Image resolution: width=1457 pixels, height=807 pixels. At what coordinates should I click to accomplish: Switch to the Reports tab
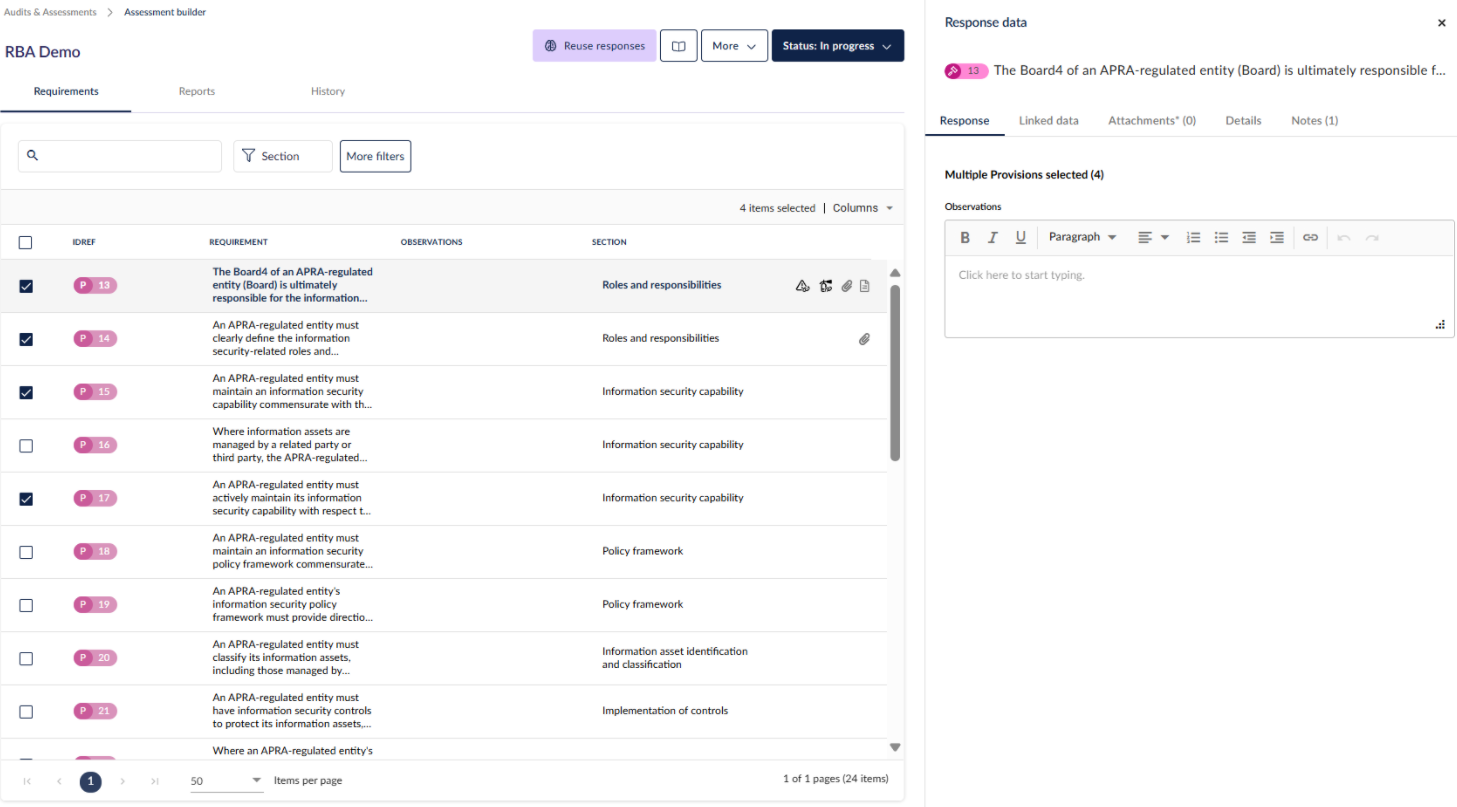pos(197,91)
